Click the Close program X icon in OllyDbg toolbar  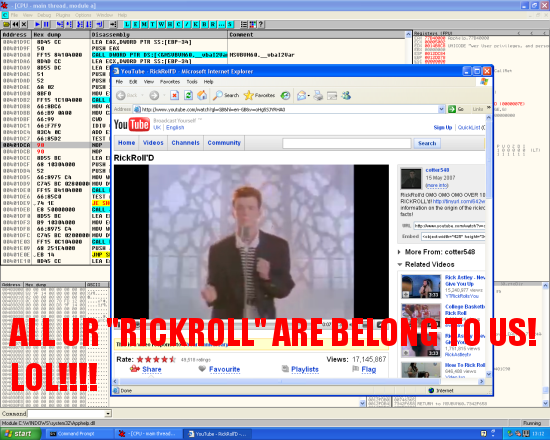[x=24, y=24]
